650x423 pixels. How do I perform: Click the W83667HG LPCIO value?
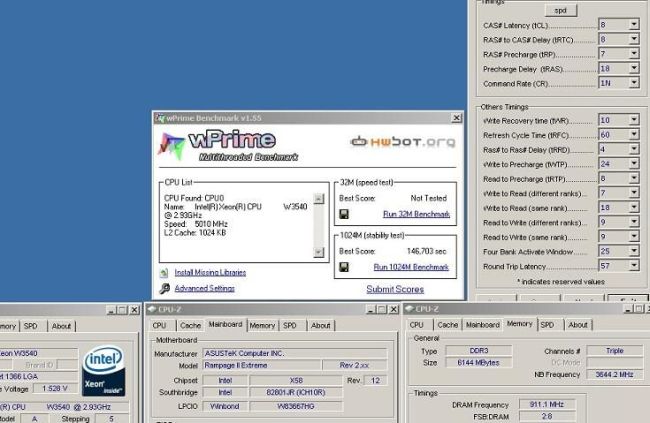[296, 406]
